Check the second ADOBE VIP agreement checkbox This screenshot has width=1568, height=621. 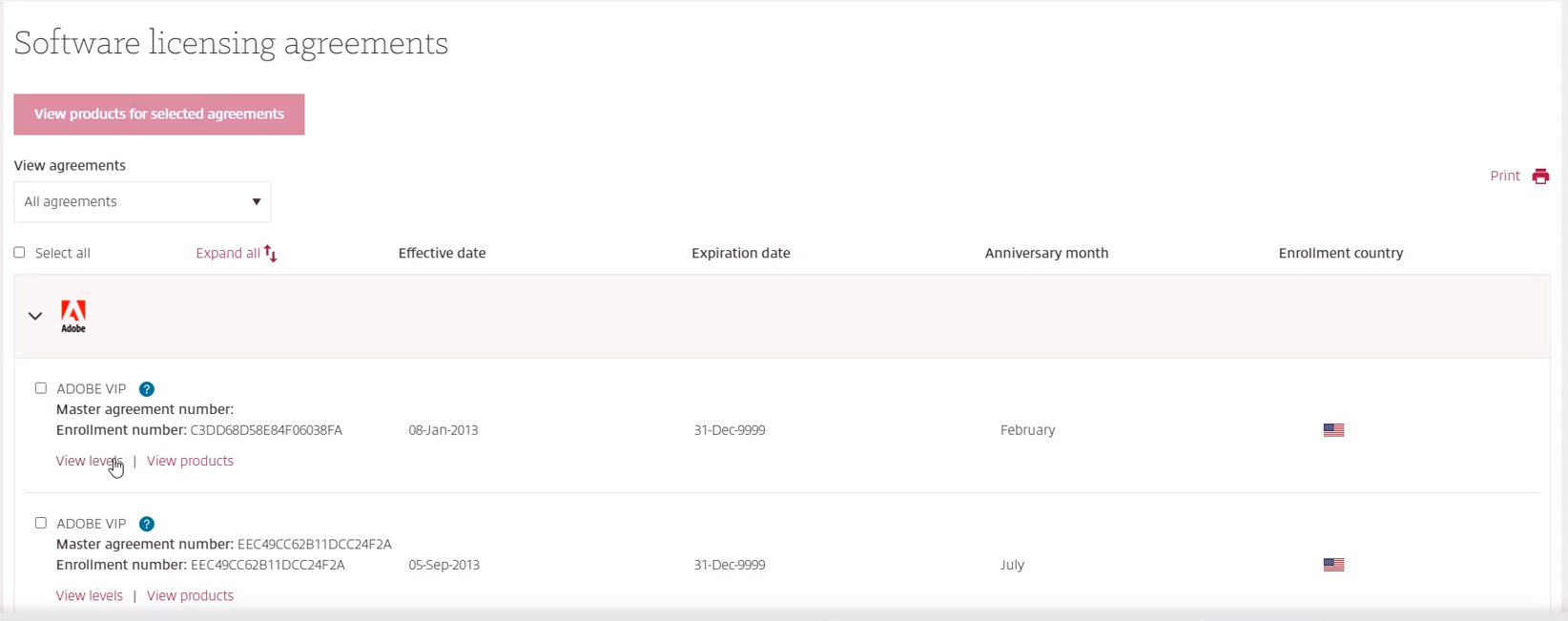[41, 523]
